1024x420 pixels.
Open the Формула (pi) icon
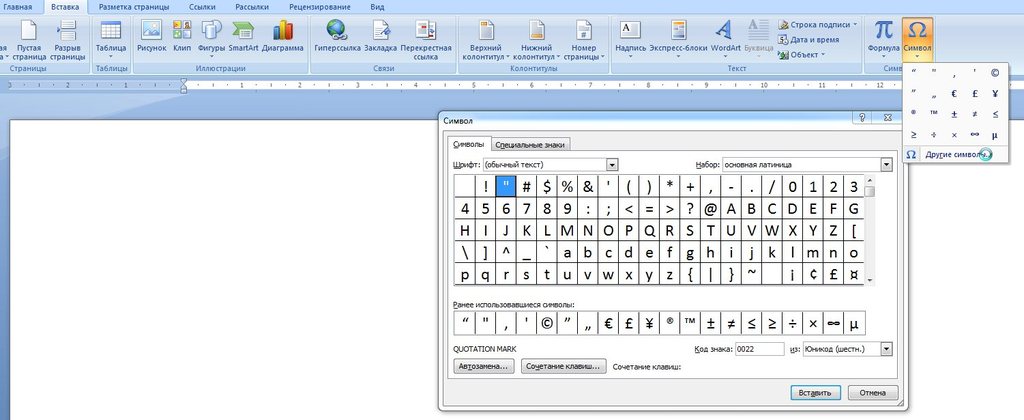(883, 31)
